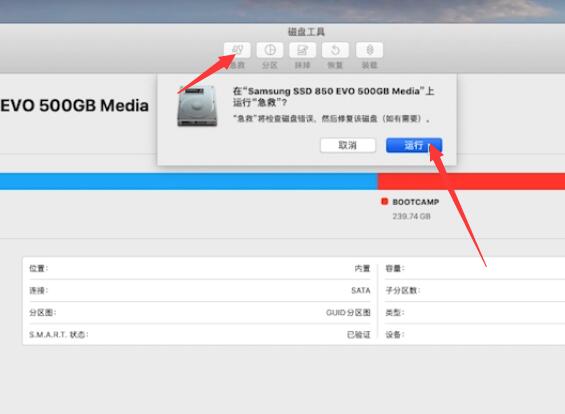Click the 内置 location value
Screen dimensions: 565x414
click(x=362, y=268)
